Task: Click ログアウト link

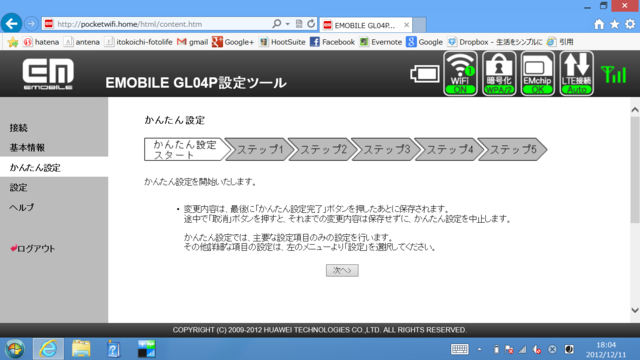Action: (x=33, y=248)
